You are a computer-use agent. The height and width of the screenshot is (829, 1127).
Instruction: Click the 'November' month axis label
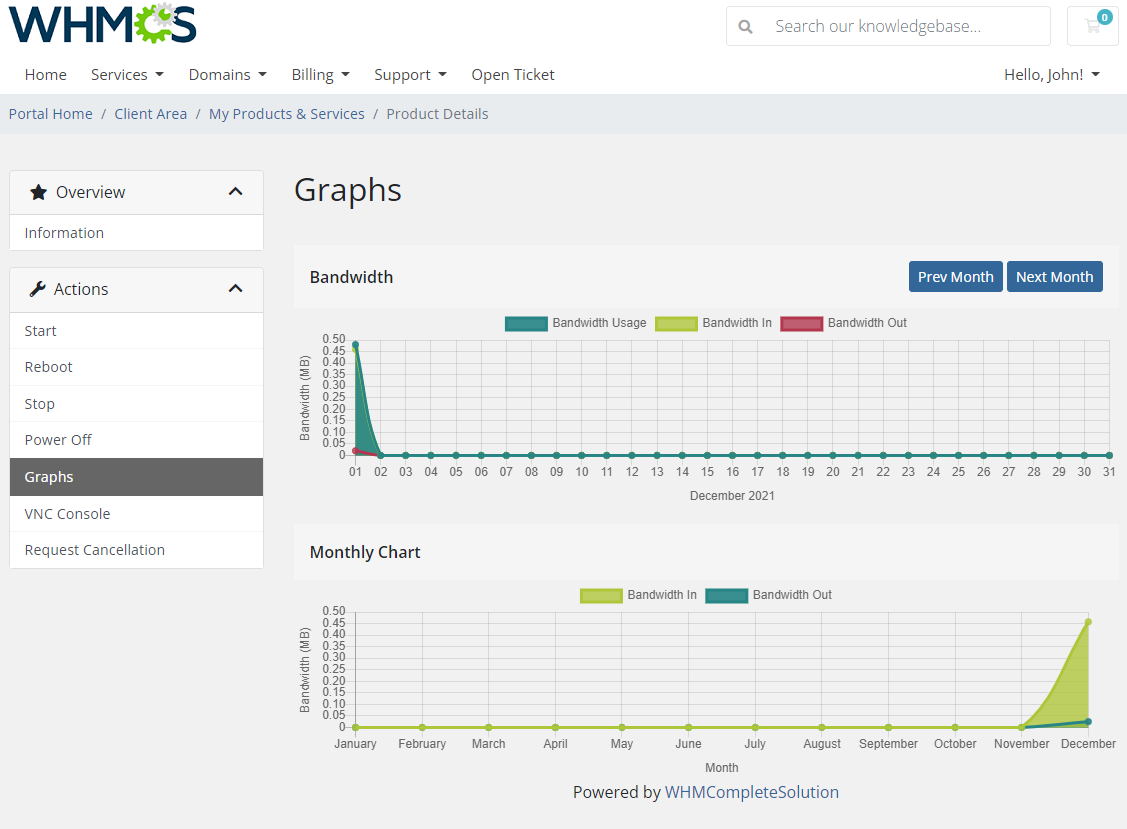click(x=1021, y=743)
